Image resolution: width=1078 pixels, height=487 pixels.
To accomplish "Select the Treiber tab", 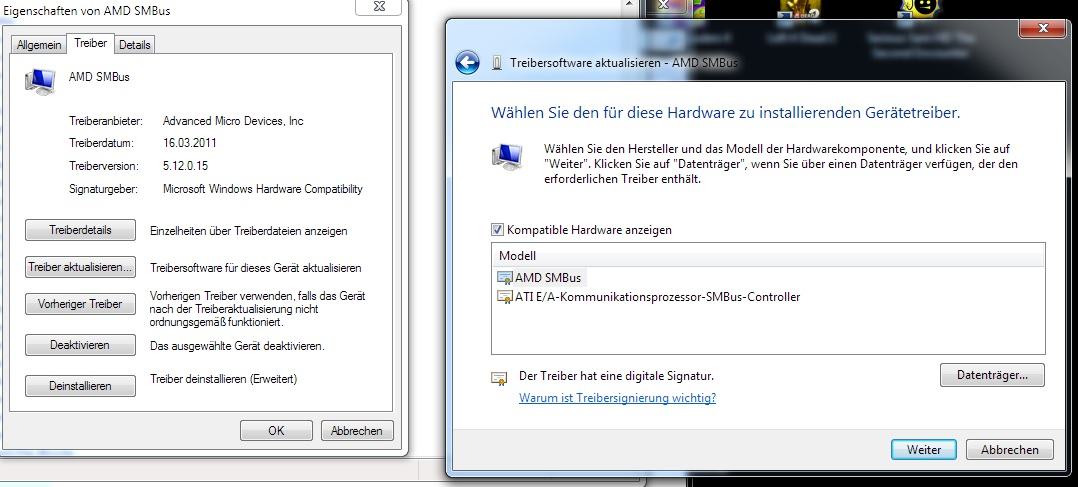I will pos(91,43).
